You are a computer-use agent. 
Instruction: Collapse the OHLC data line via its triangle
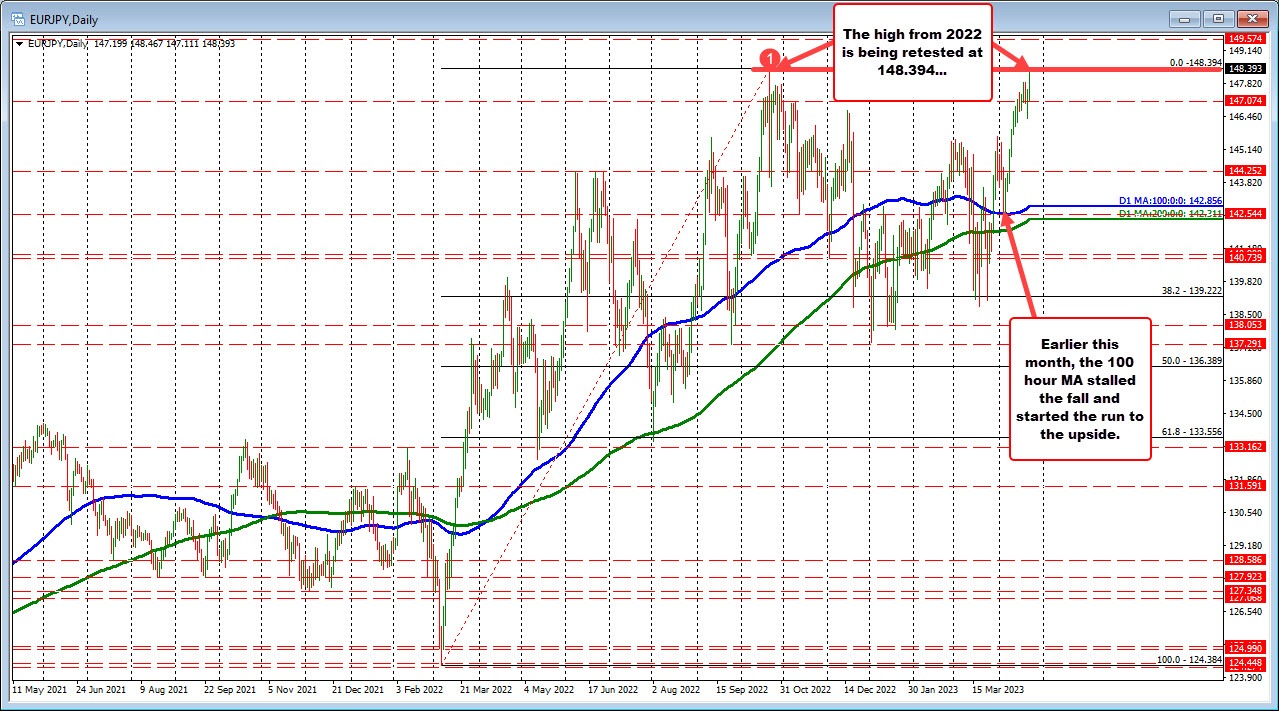click(20, 44)
